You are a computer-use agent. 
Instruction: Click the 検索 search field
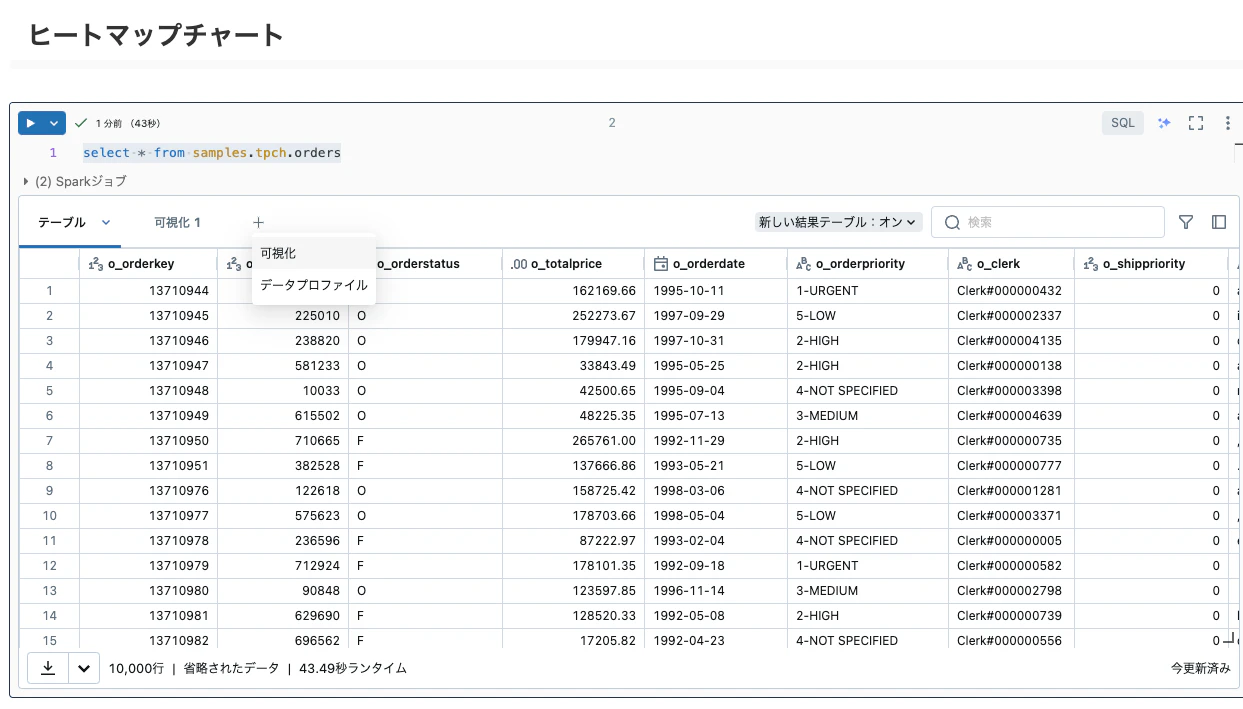coord(1047,222)
